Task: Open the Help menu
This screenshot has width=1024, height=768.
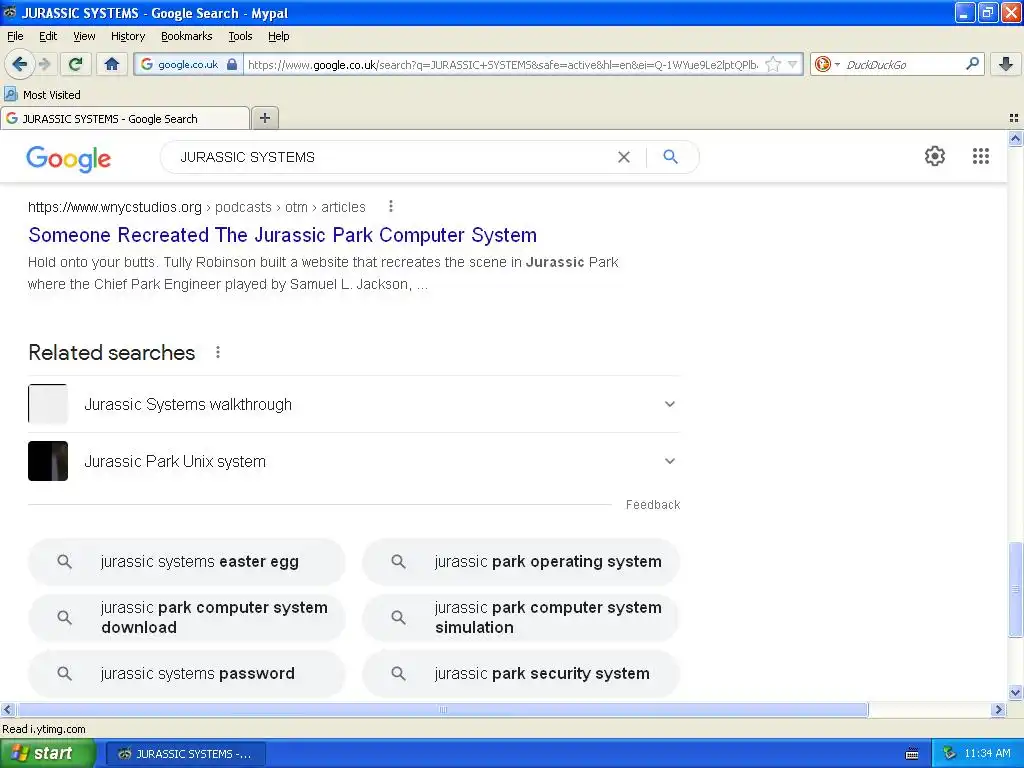Action: pyautogui.click(x=278, y=36)
